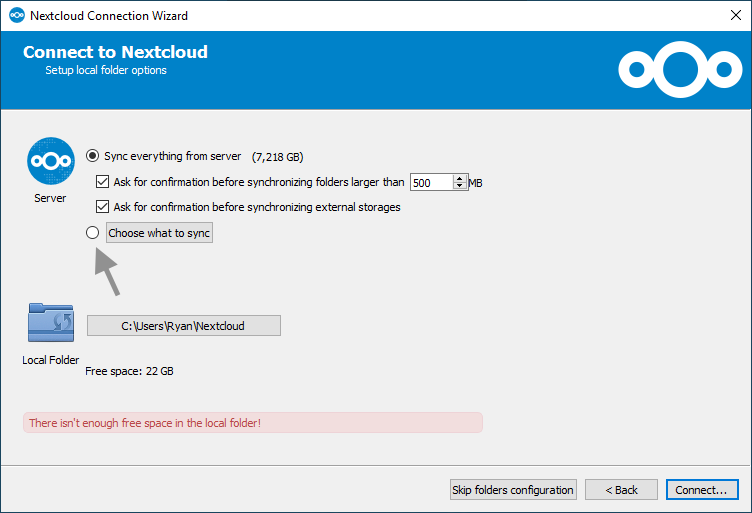Click the Connect to Nextcloud heading
The image size is (752, 513).
point(115,52)
